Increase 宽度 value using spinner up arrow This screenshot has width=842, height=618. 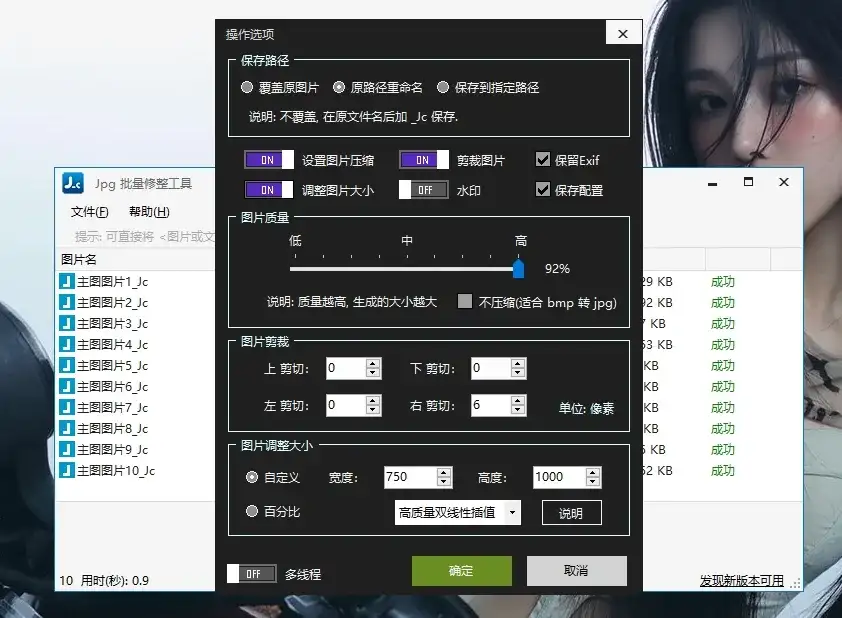point(443,472)
